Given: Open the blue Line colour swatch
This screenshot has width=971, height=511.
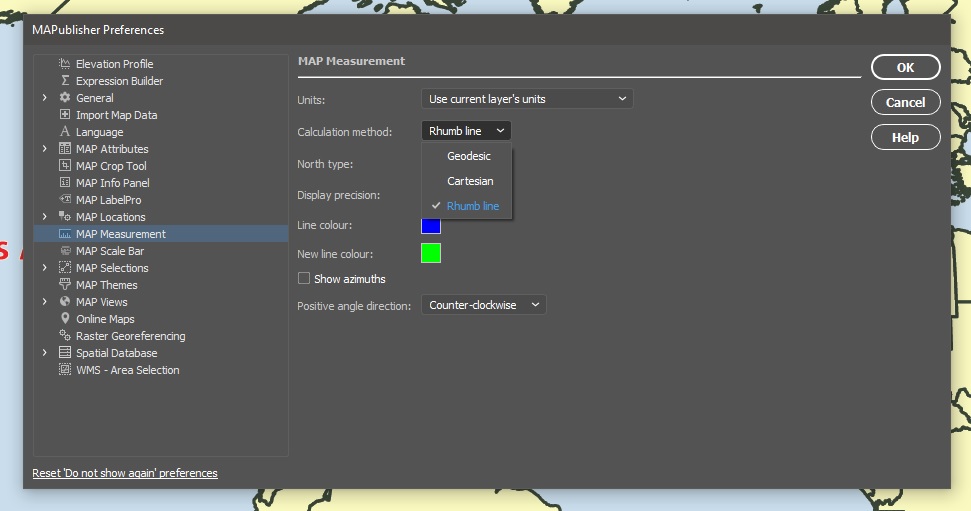Looking at the screenshot, I should (431, 225).
